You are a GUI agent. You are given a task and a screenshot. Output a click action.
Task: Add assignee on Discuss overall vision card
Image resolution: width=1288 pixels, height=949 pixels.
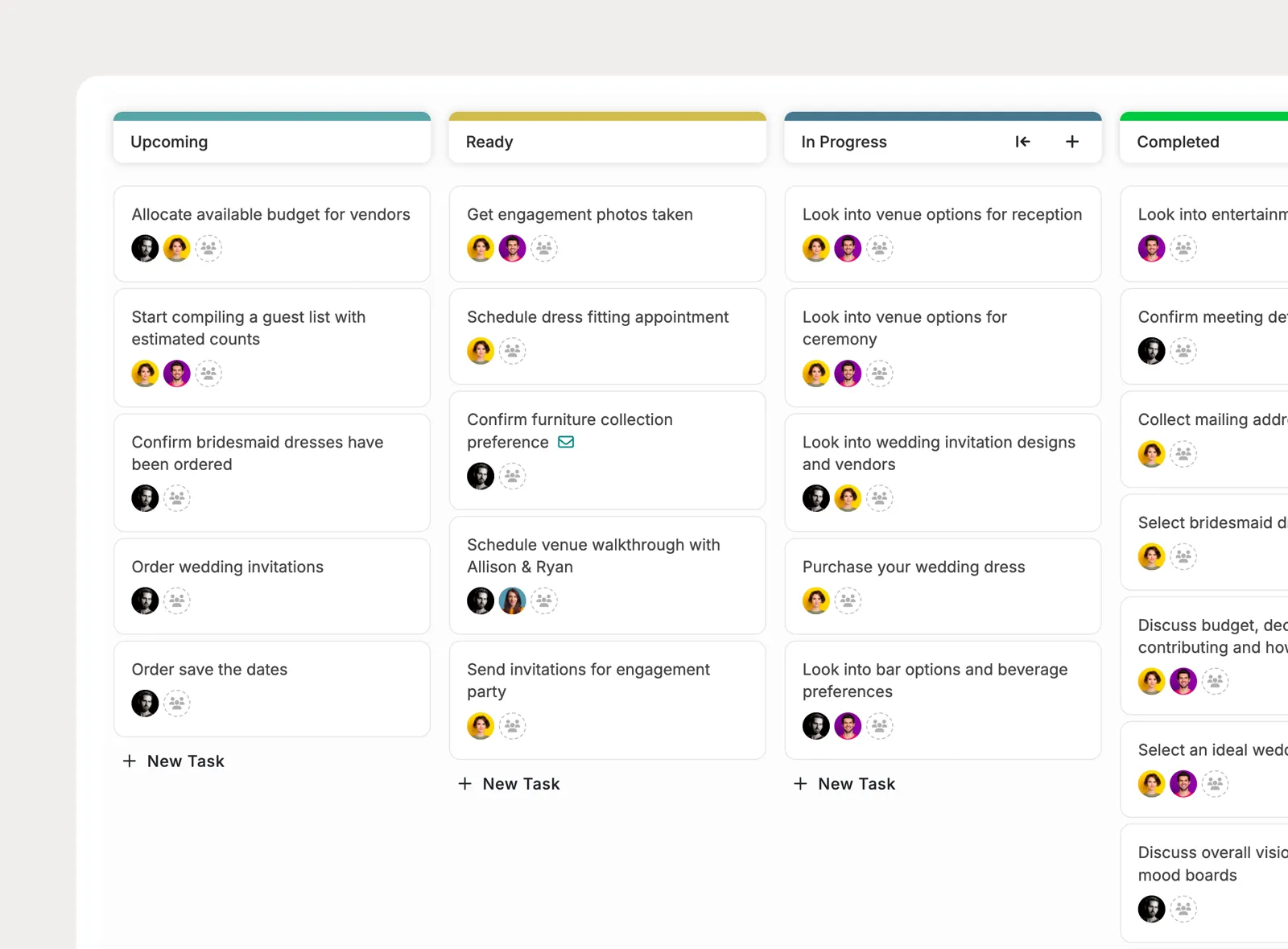(1183, 910)
